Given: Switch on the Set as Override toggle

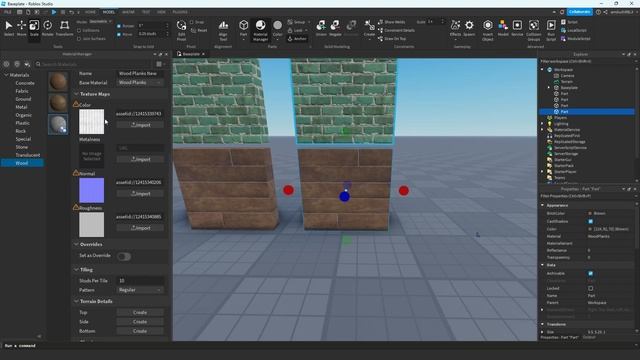Looking at the screenshot, I should [x=124, y=256].
